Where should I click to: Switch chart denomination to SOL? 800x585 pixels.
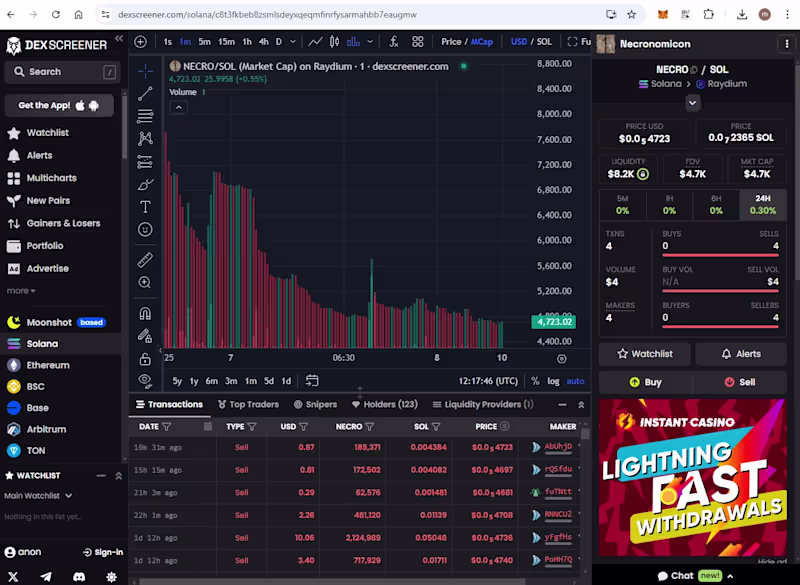(544, 42)
